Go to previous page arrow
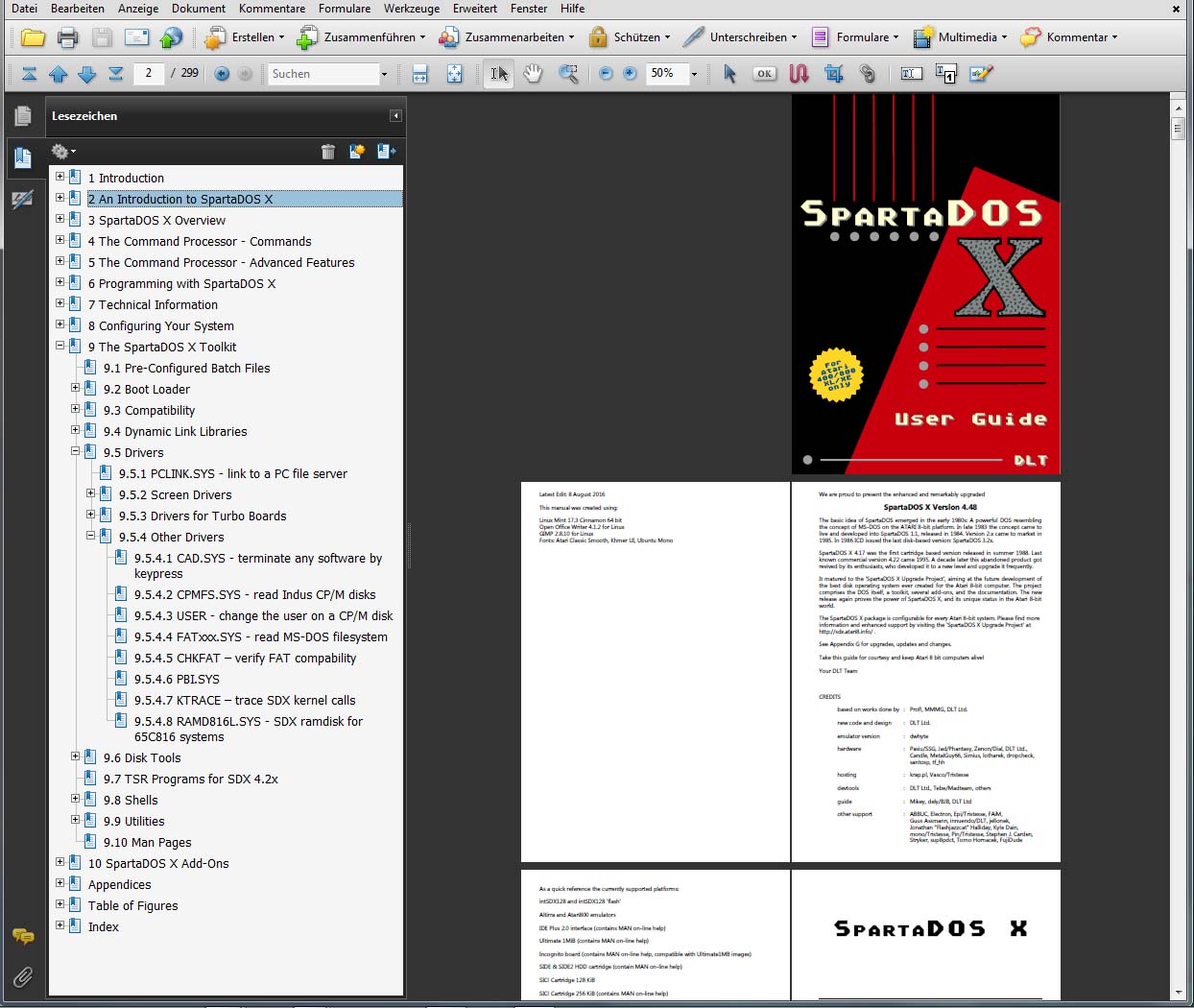The width and height of the screenshot is (1194, 1008). (59, 74)
